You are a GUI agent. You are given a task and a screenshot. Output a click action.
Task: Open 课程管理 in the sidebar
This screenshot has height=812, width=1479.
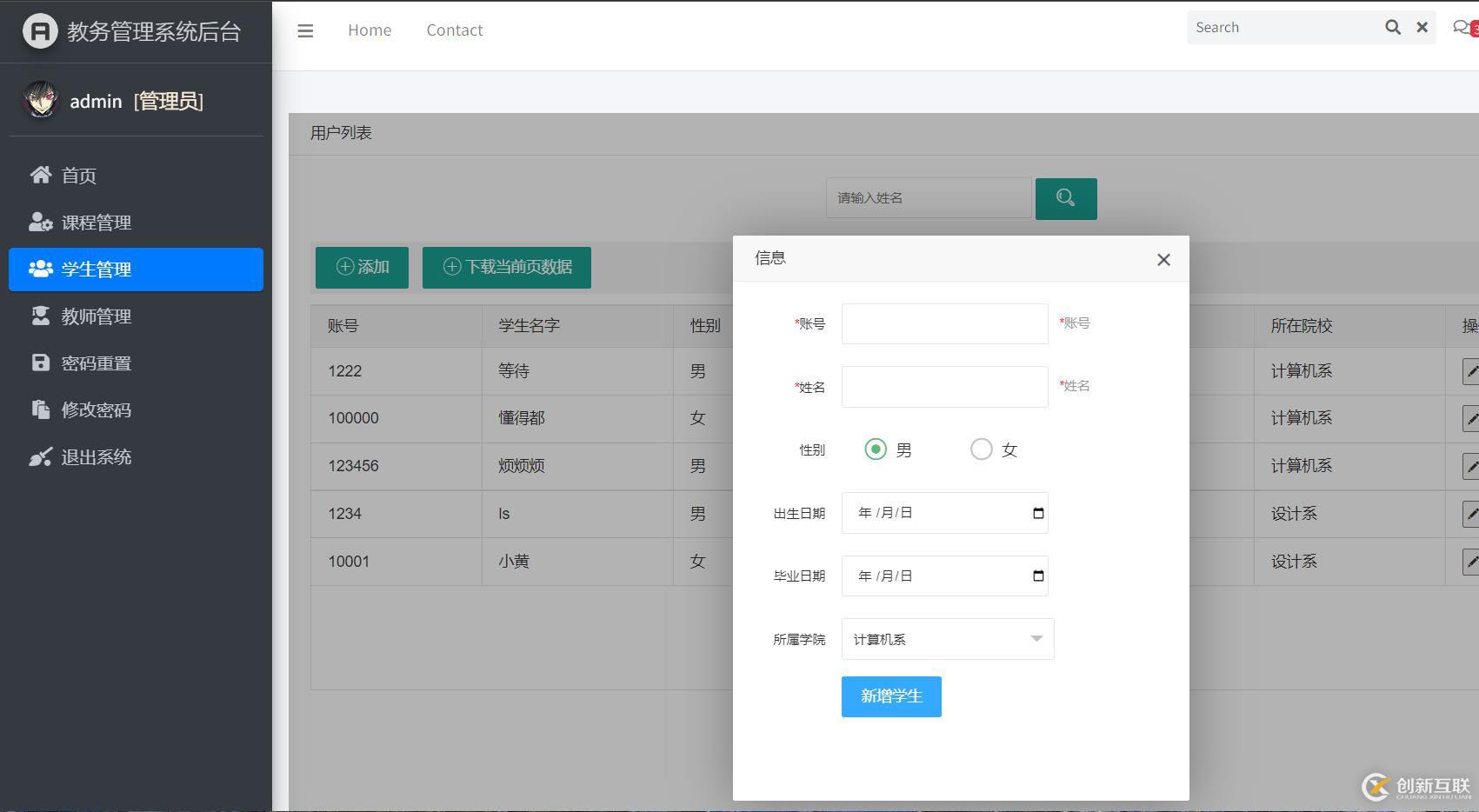tap(96, 223)
